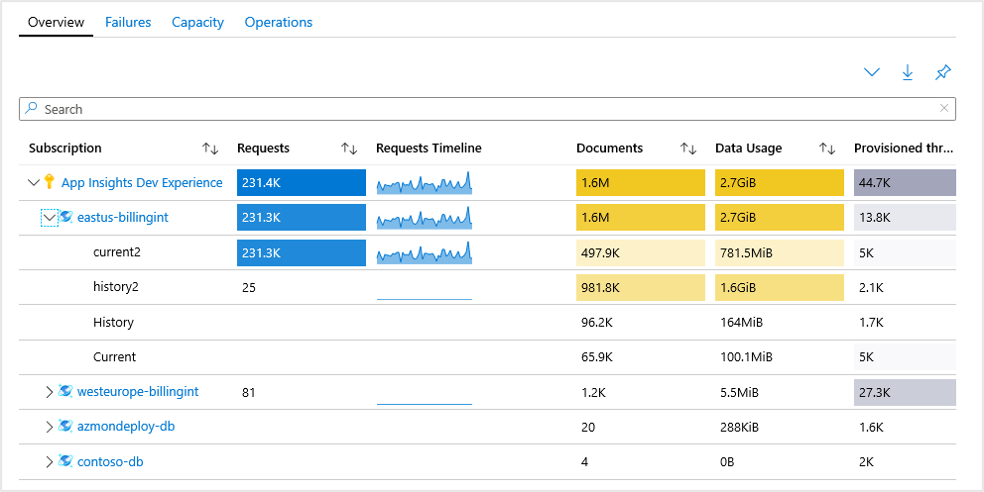Open the App Insights Dev Experience link

(x=142, y=183)
